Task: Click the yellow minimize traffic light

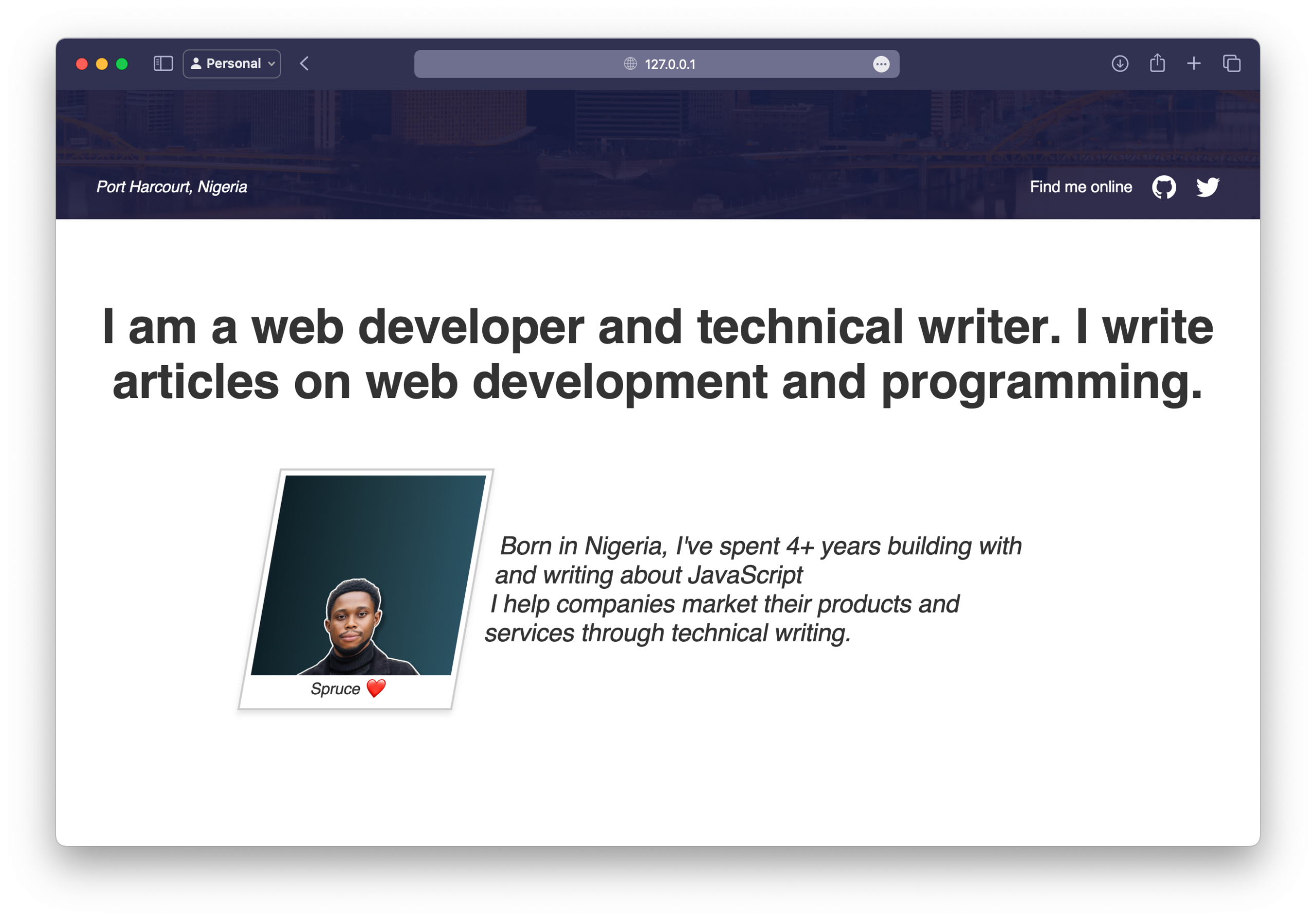Action: [101, 64]
